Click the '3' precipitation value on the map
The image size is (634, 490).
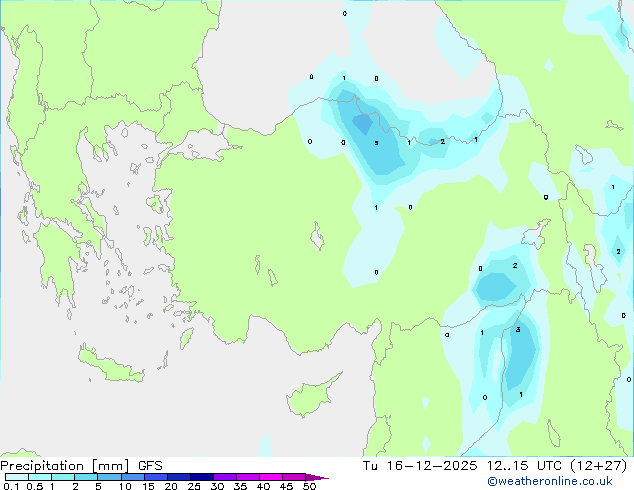(x=518, y=329)
